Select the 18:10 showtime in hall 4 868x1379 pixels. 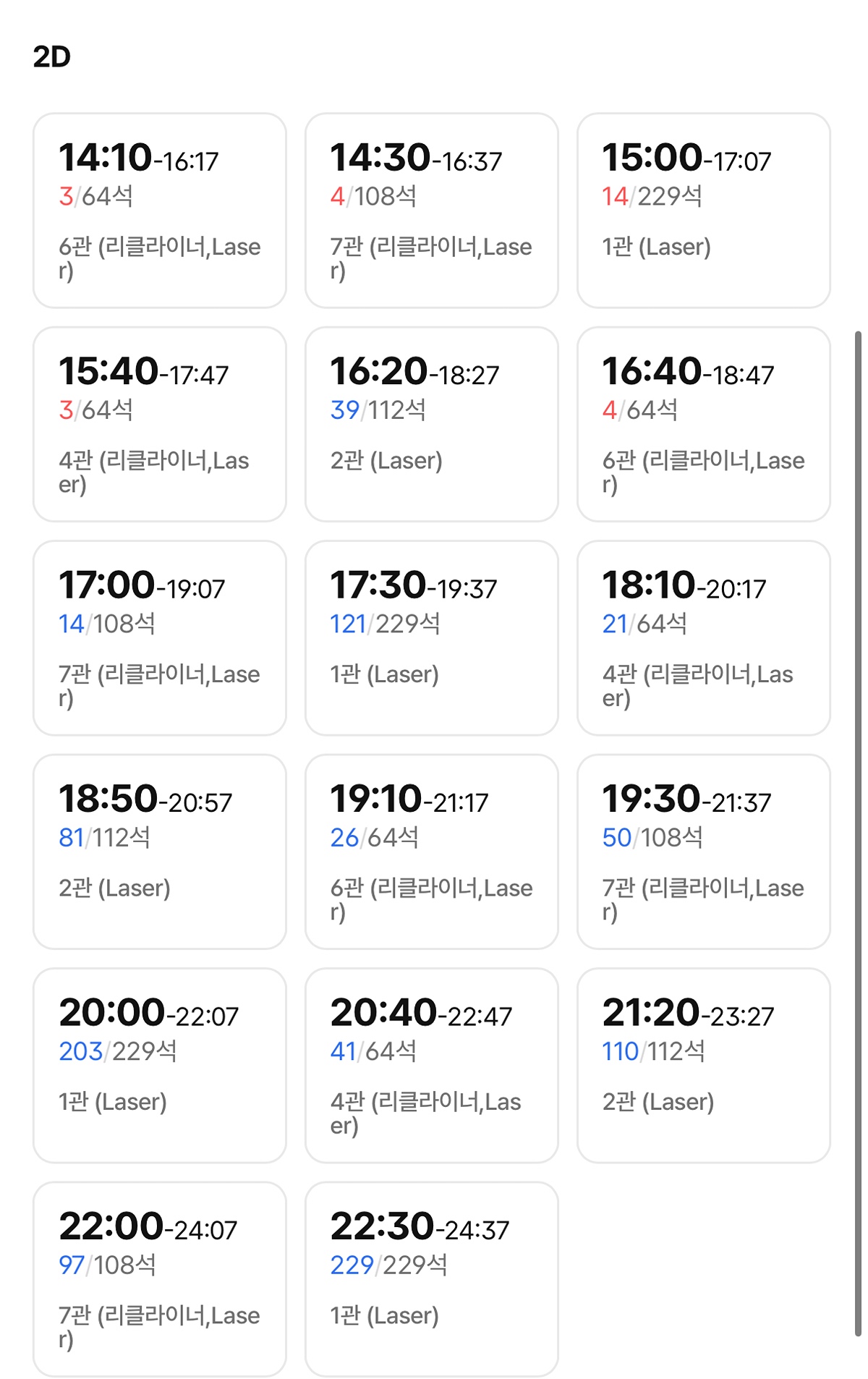point(703,637)
